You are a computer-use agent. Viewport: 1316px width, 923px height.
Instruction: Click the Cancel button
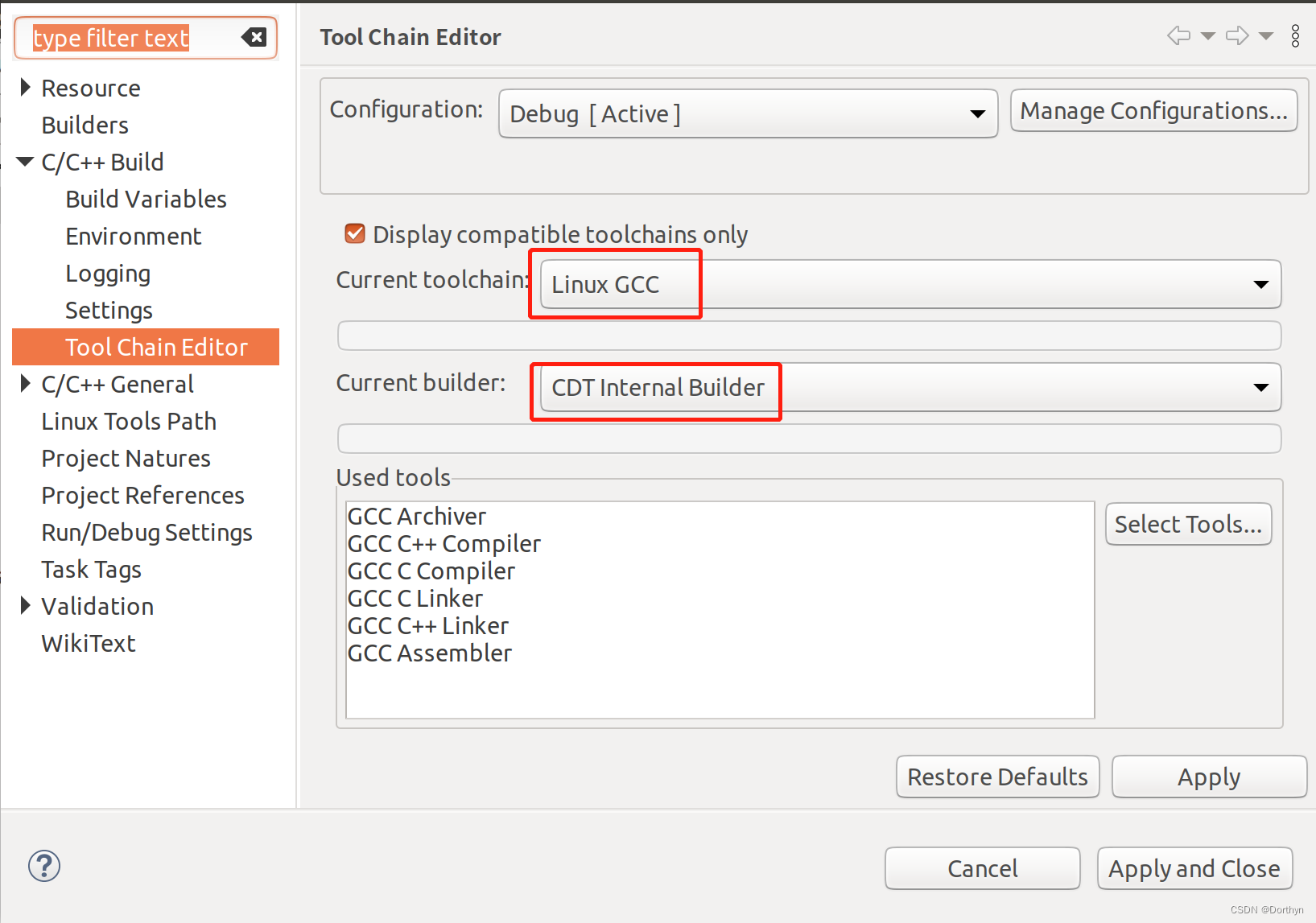point(982,868)
